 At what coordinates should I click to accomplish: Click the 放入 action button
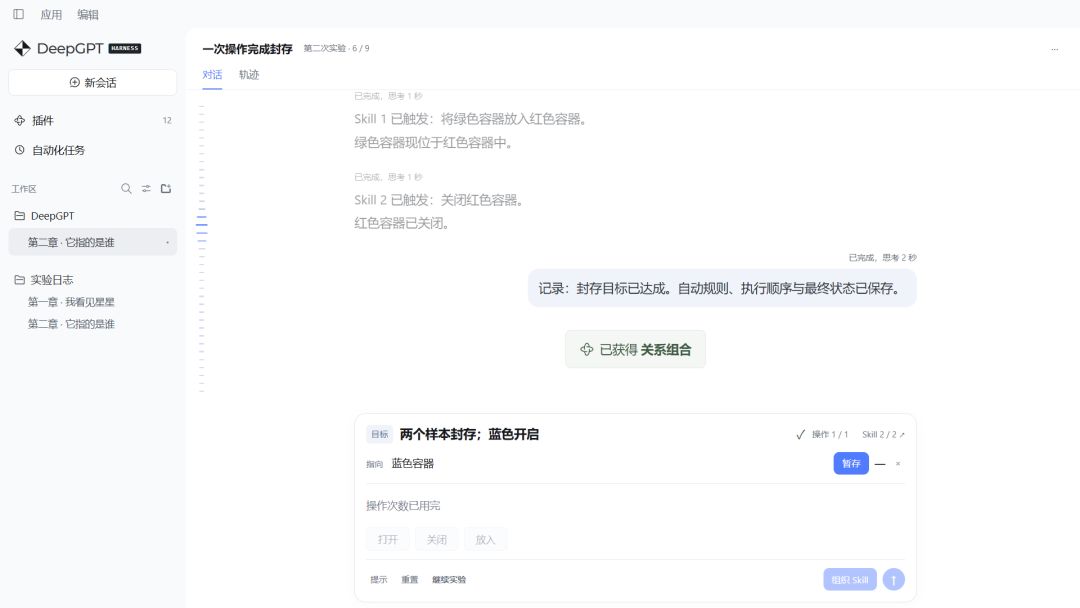[485, 540]
